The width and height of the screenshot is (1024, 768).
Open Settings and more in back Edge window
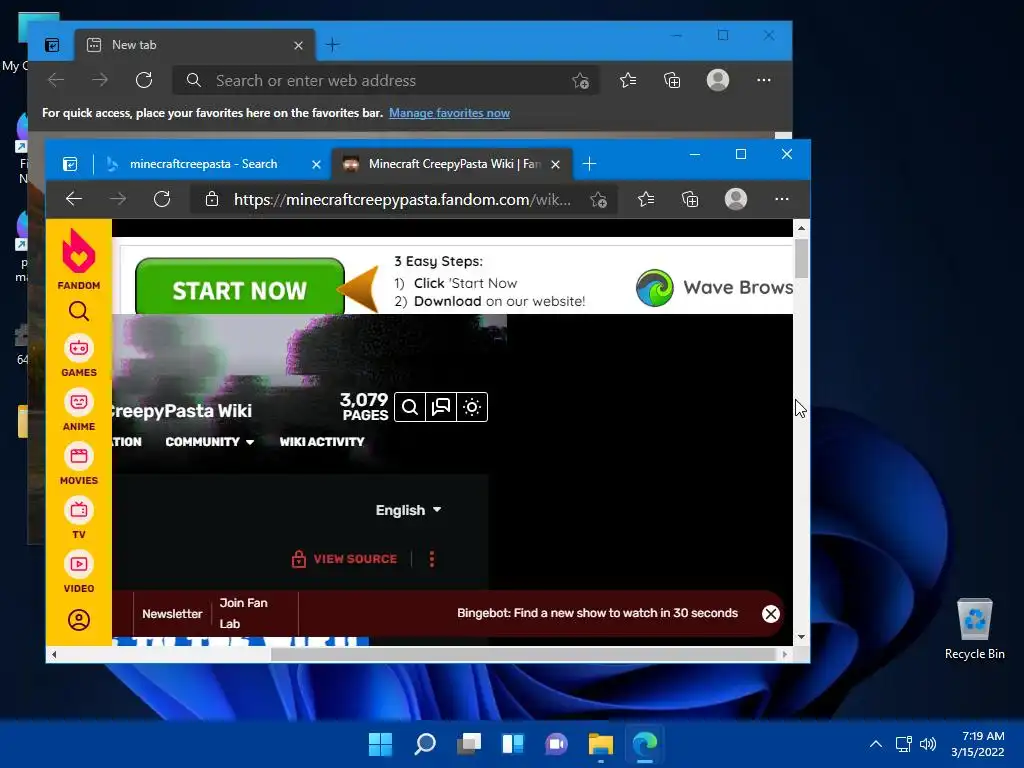763,80
